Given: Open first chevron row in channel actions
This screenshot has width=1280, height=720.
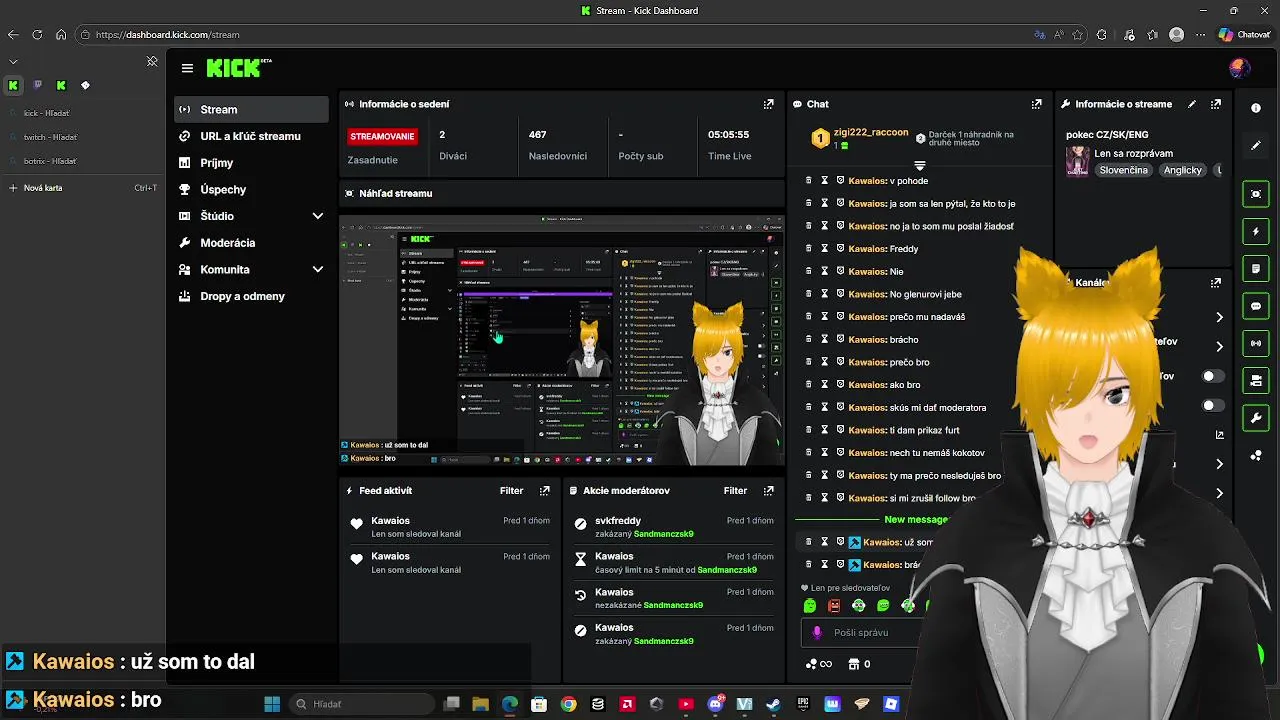Looking at the screenshot, I should [1219, 317].
